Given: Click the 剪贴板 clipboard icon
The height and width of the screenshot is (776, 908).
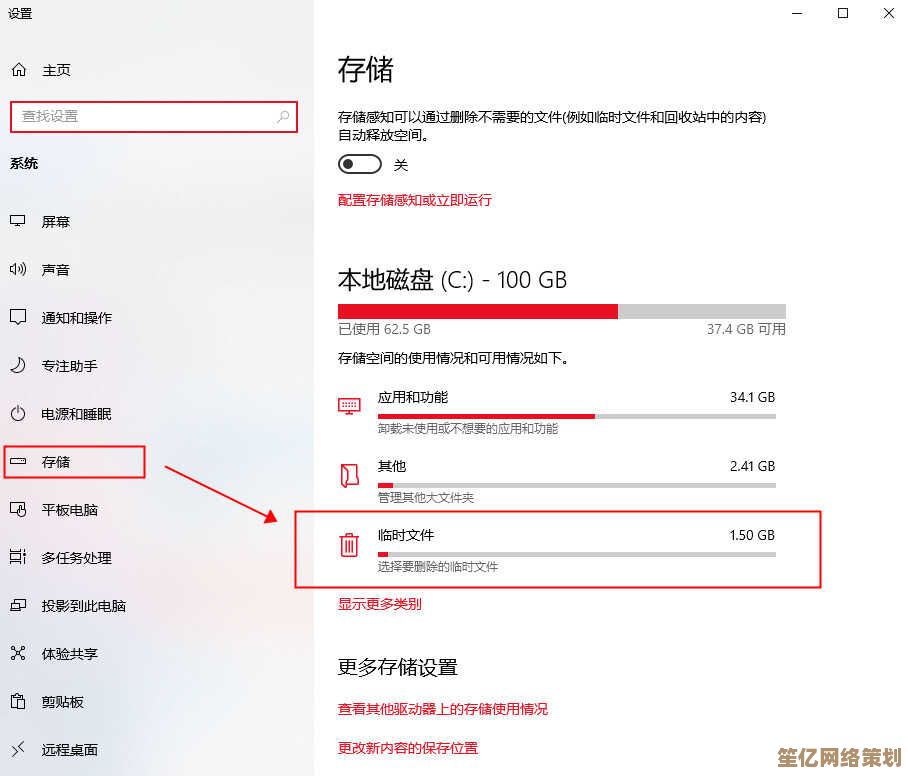Looking at the screenshot, I should coord(18,701).
